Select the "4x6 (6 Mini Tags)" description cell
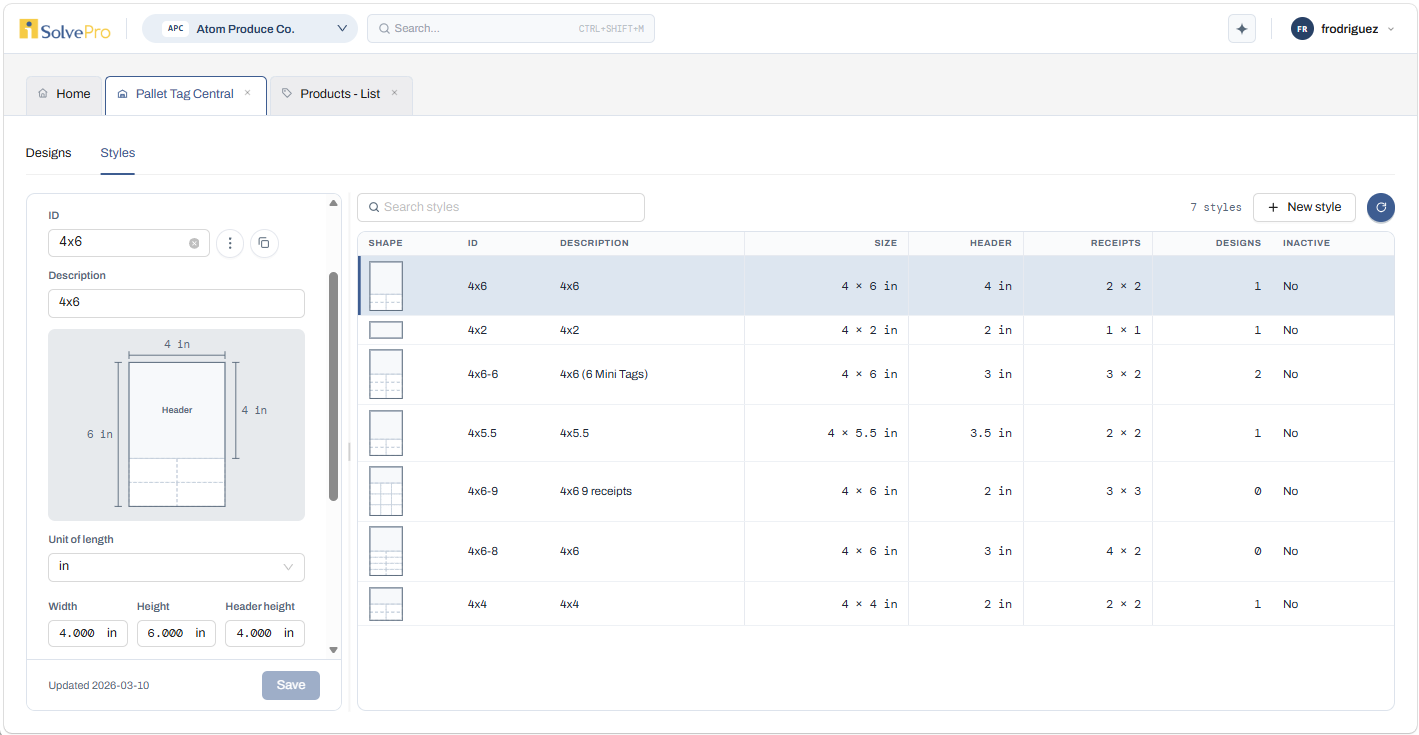This screenshot has width=1419, height=735. [x=604, y=374]
